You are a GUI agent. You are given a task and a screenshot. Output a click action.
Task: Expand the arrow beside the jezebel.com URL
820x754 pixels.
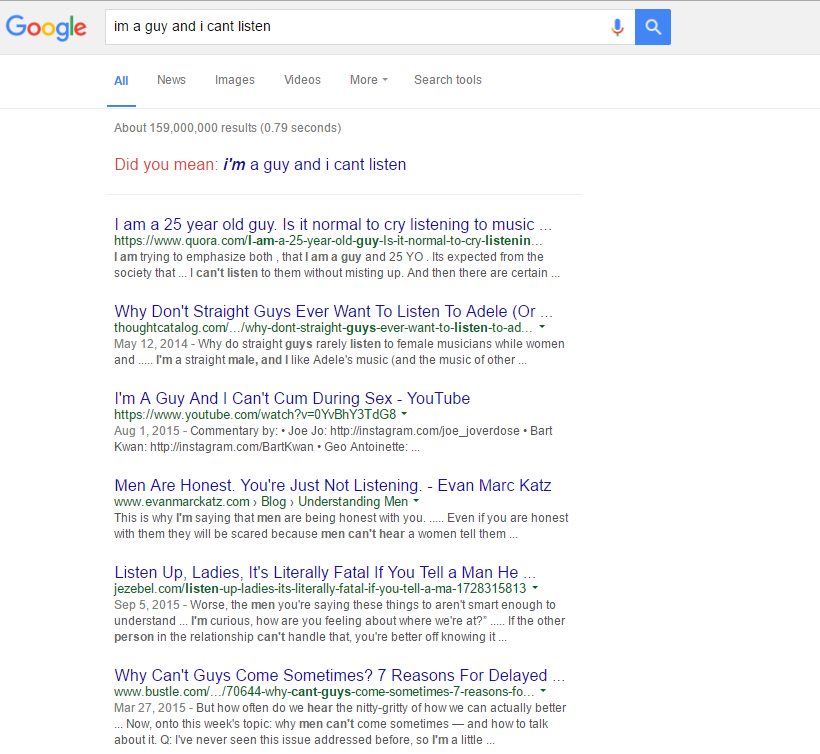tap(535, 588)
